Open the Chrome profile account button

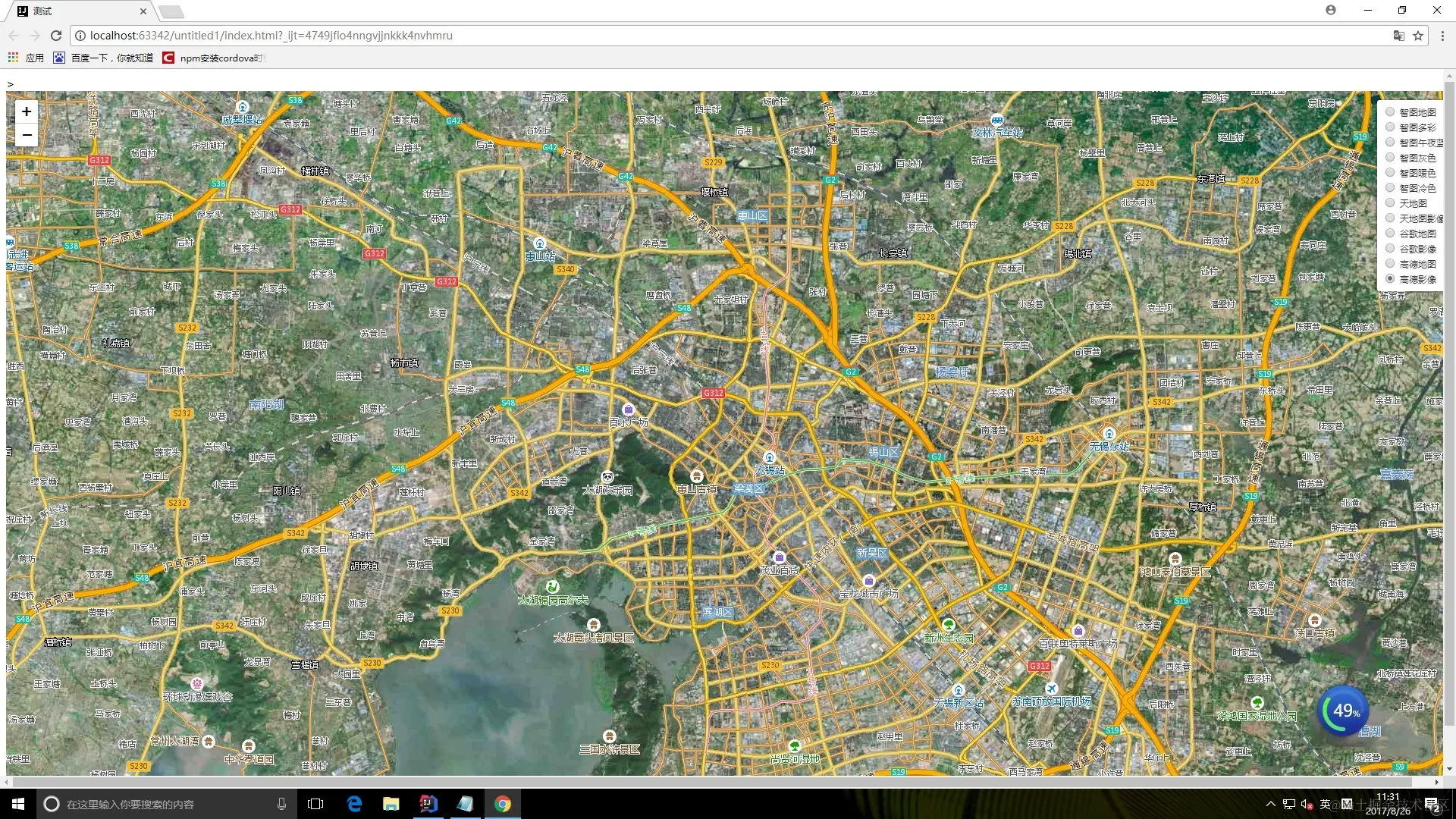tap(1331, 10)
